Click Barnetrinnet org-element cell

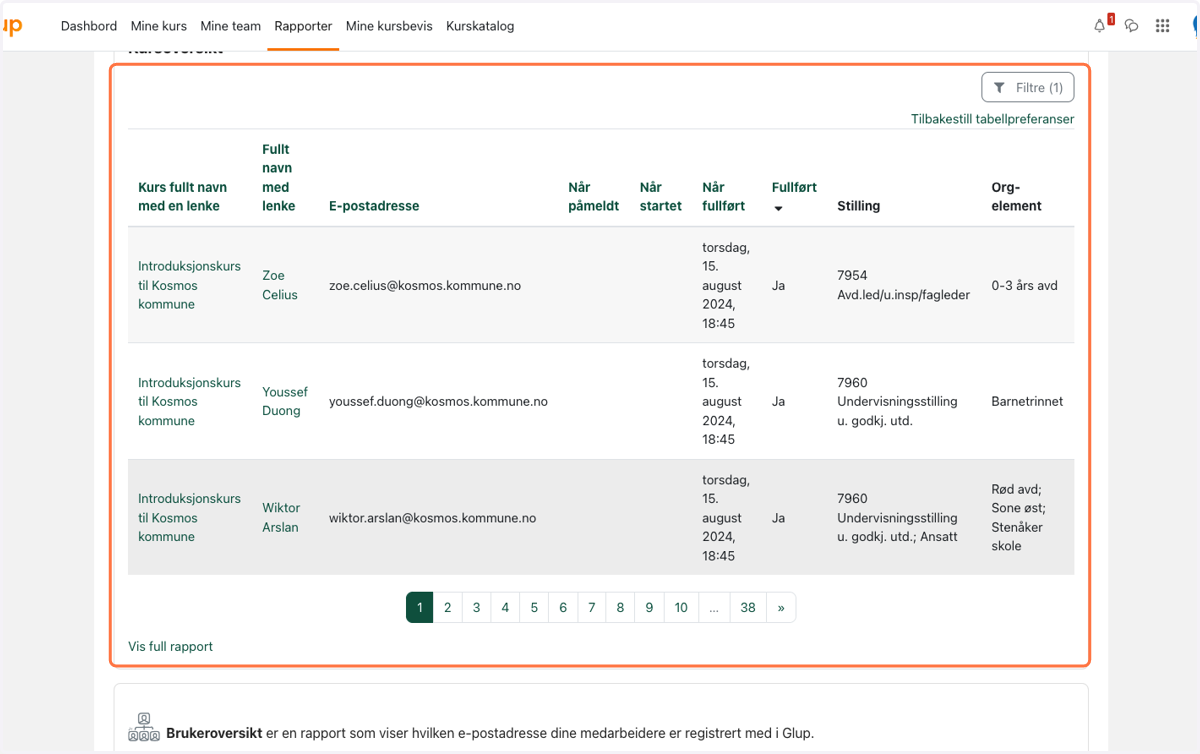point(1027,401)
